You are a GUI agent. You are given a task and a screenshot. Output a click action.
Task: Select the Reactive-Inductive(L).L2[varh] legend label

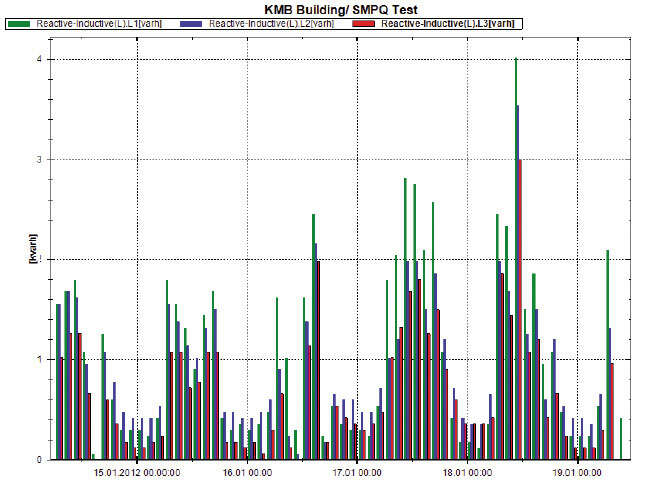[x=272, y=24]
